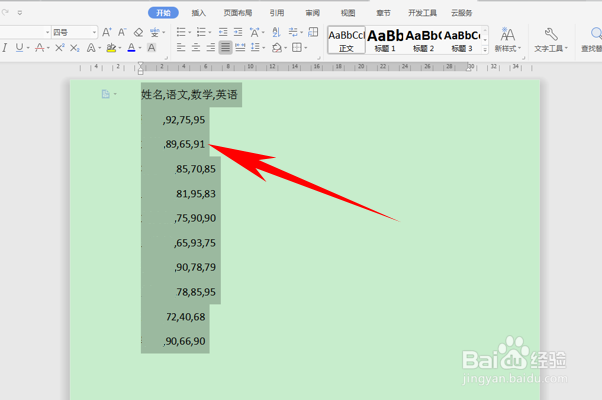The height and width of the screenshot is (400, 602).
Task: Apply text effects outline A icon
Action: coord(91,48)
